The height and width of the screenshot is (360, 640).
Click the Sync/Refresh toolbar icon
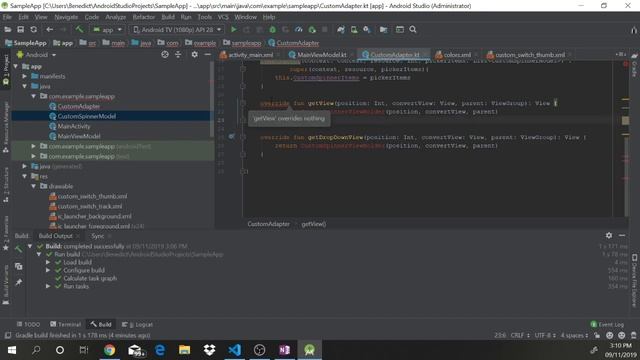tap(33, 29)
